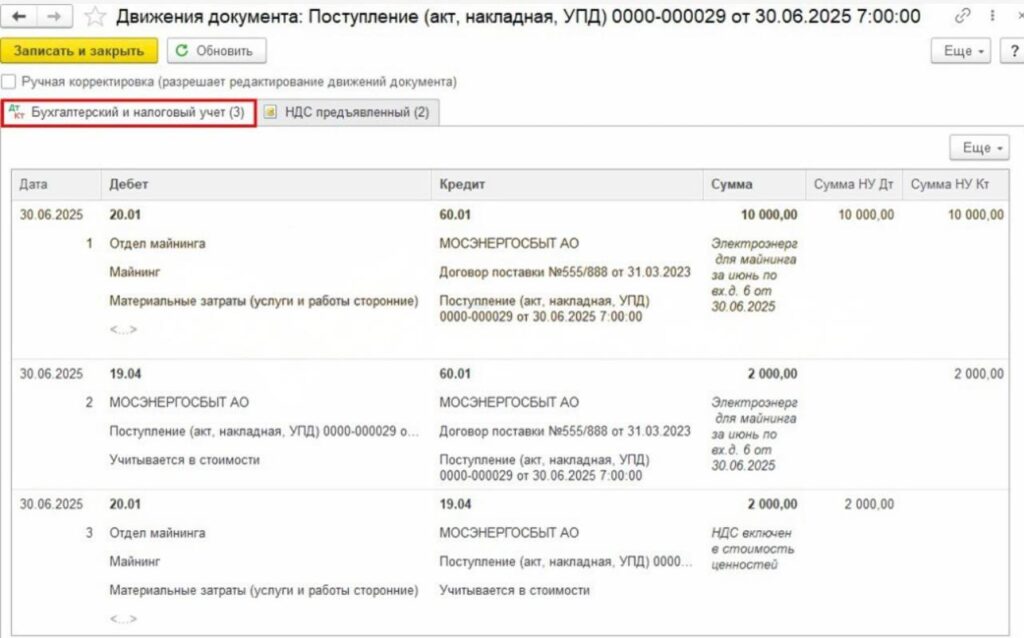Sort by the Сумма column header
The height and width of the screenshot is (638, 1024).
click(732, 185)
